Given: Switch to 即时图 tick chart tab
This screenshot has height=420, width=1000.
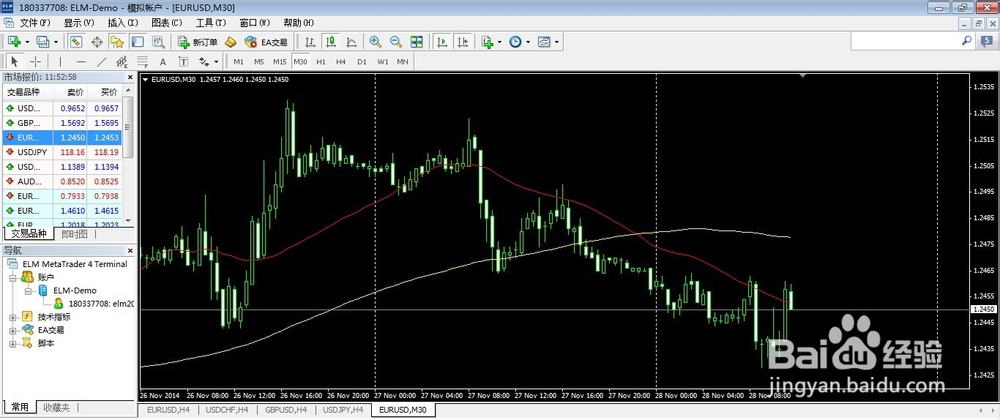Looking at the screenshot, I should pos(74,234).
